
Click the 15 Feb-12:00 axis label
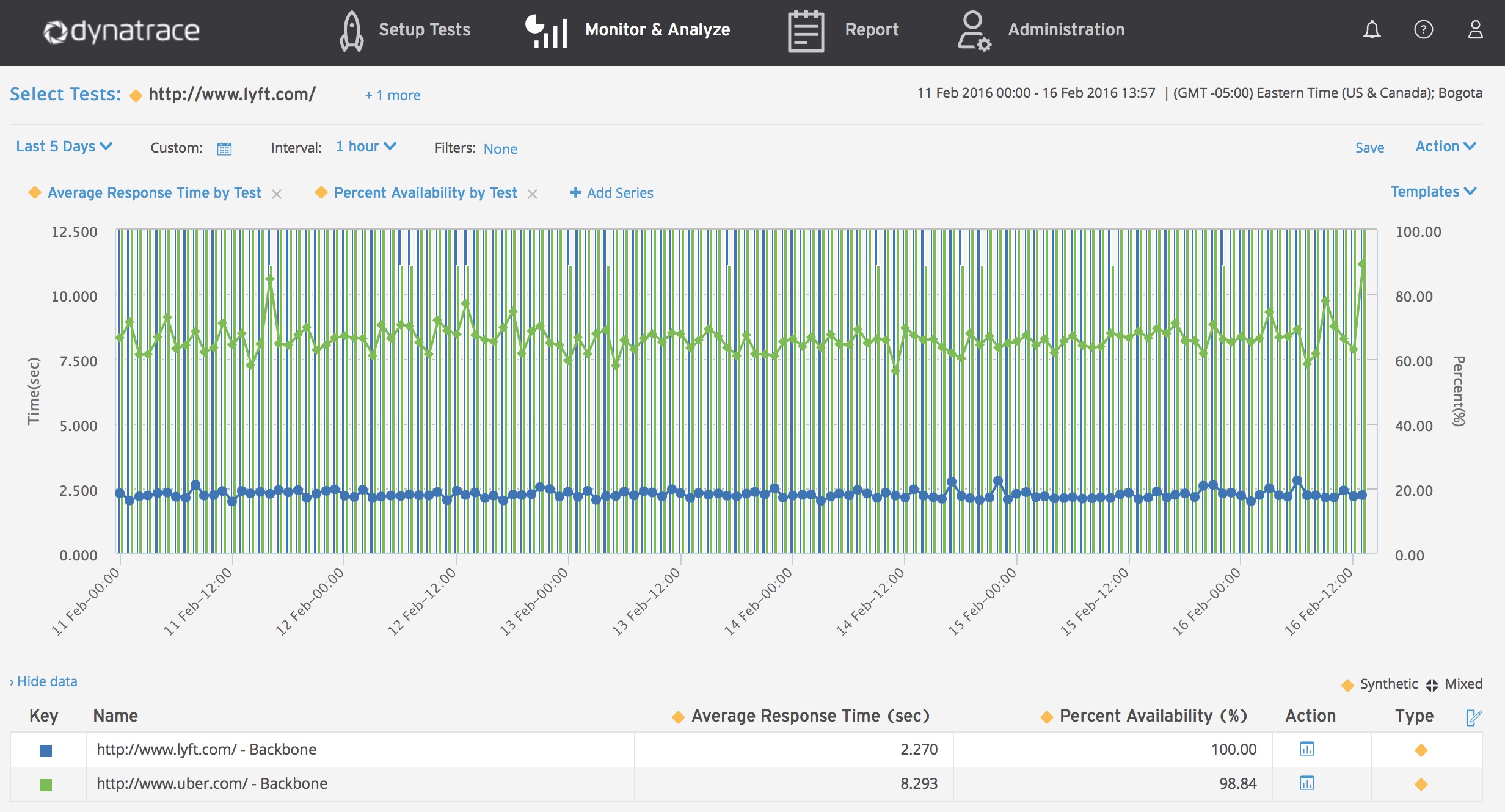1095,601
